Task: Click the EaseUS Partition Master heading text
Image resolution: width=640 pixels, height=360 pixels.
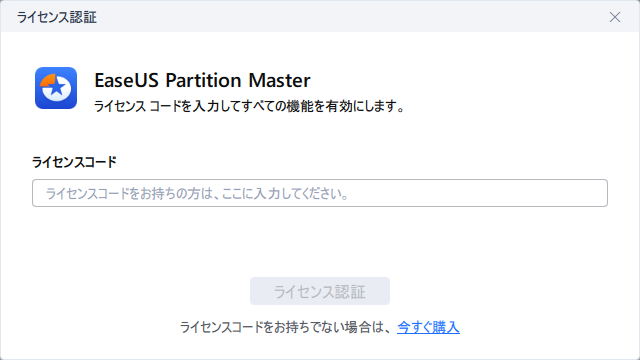Action: pos(202,80)
